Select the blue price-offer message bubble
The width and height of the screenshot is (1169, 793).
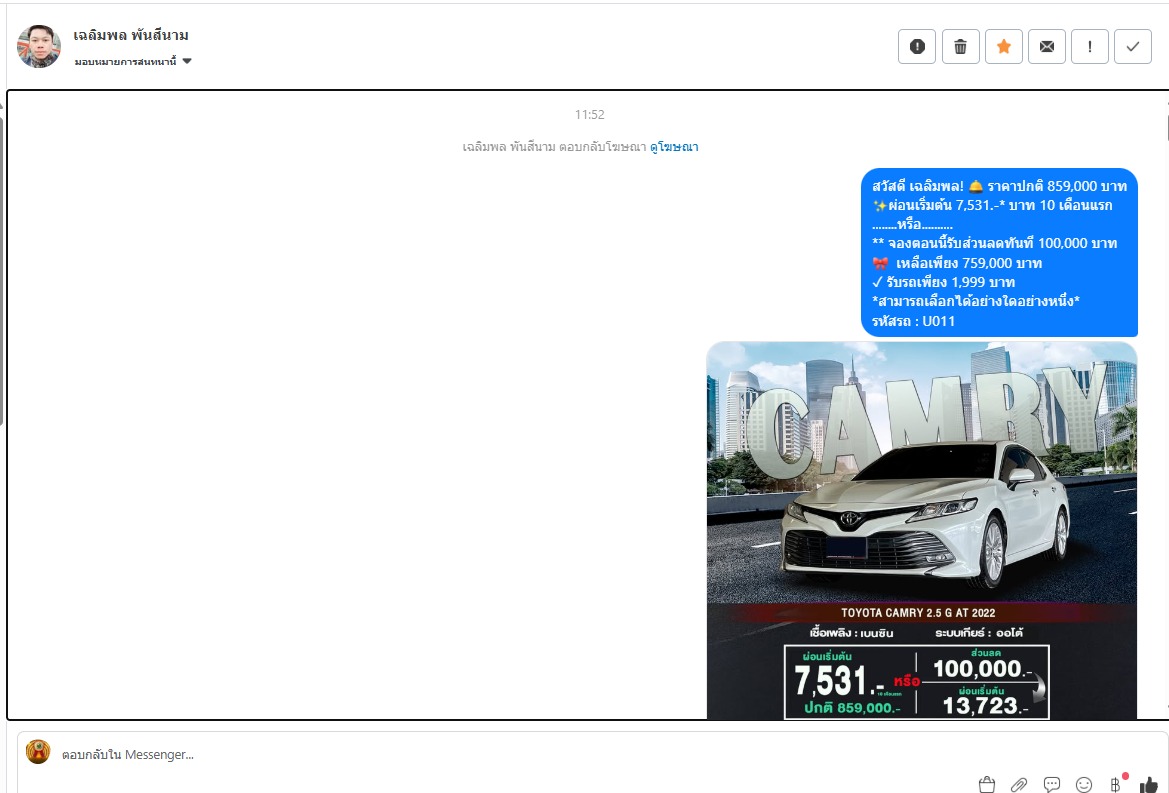coord(999,253)
